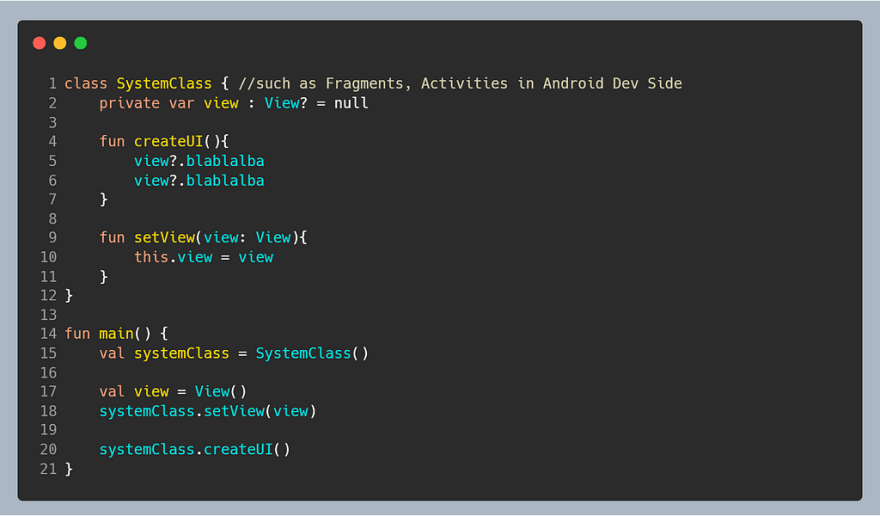
Task: Click 'view?.blablalba' on line 5
Action: click(x=199, y=161)
